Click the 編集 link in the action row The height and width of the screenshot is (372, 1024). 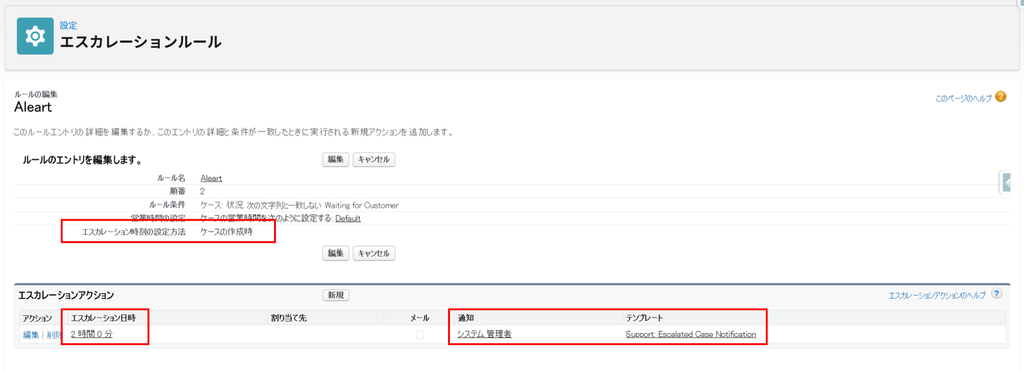point(31,335)
